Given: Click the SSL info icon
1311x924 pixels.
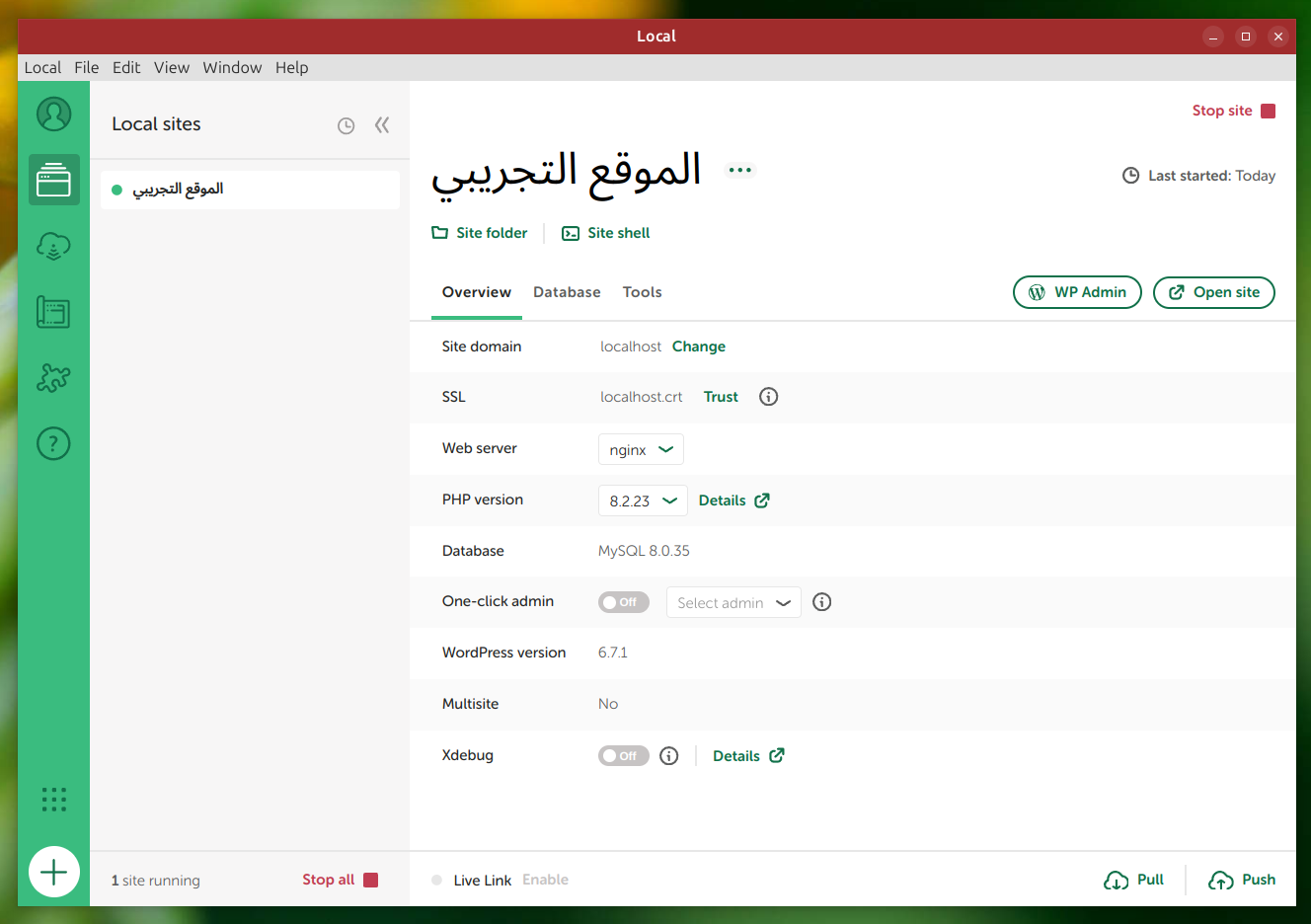Looking at the screenshot, I should [768, 397].
